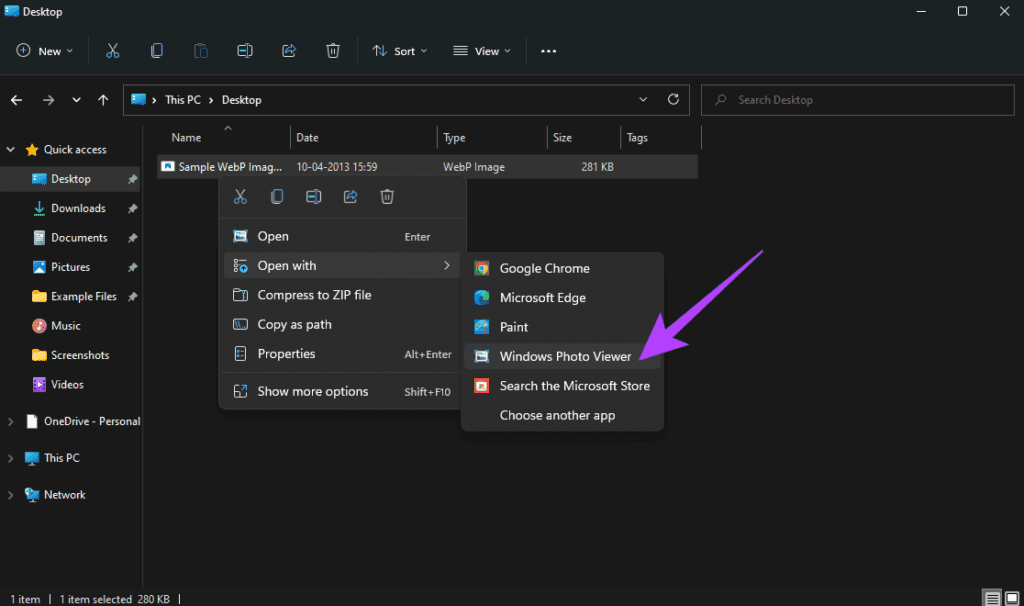The height and width of the screenshot is (606, 1024).
Task: Open the file with Paint
Action: pyautogui.click(x=562, y=327)
